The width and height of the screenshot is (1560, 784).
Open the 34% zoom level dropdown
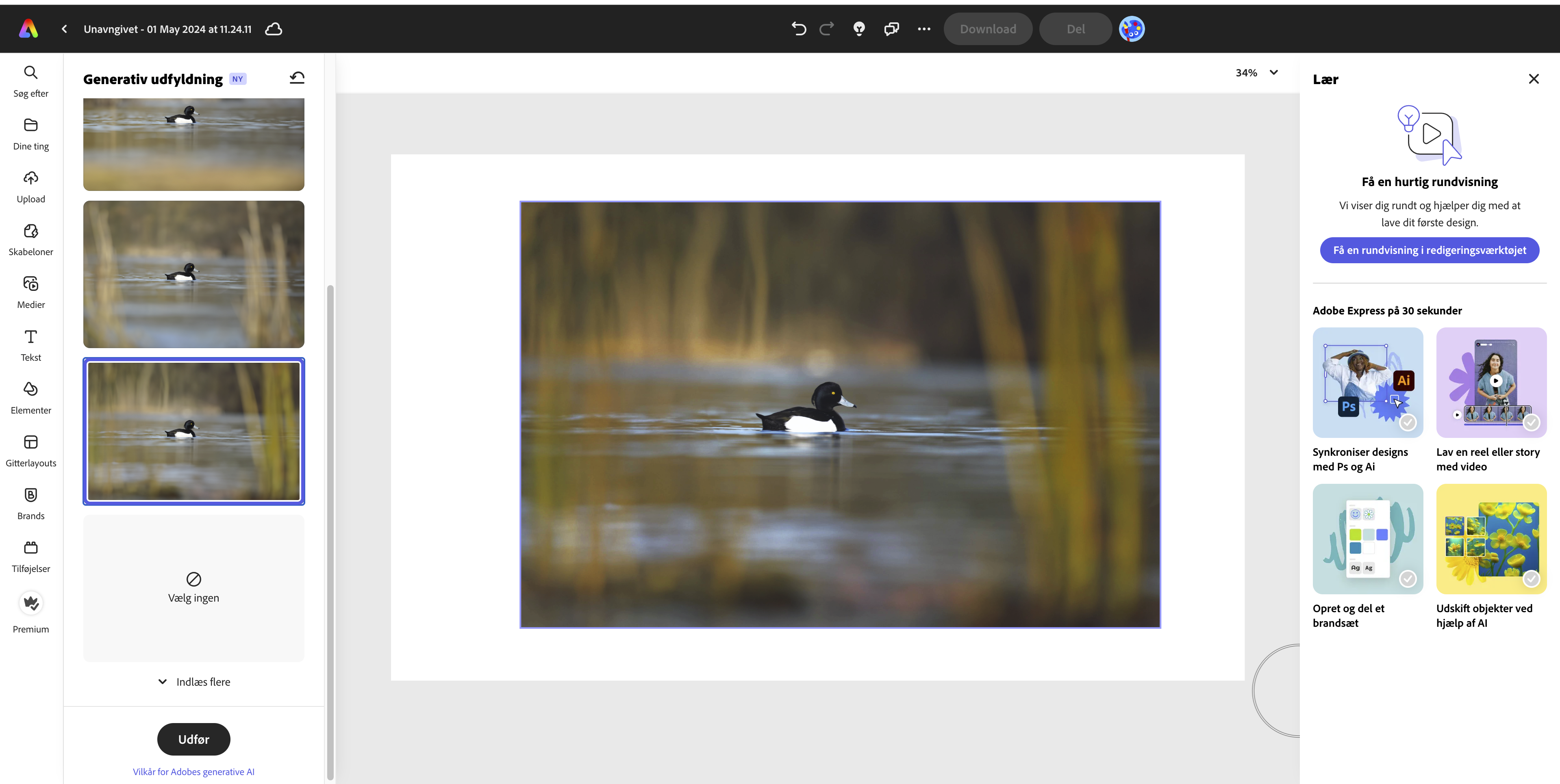click(x=1257, y=73)
